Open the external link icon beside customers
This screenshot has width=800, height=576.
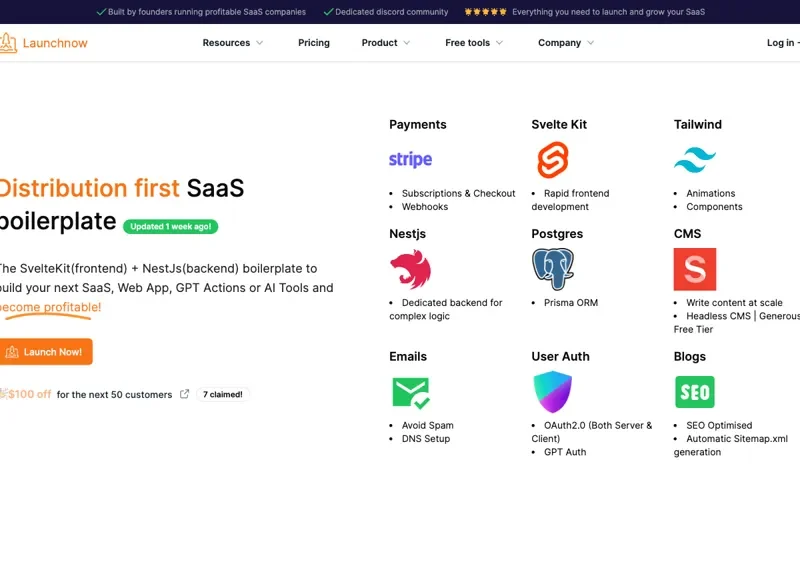(x=184, y=394)
